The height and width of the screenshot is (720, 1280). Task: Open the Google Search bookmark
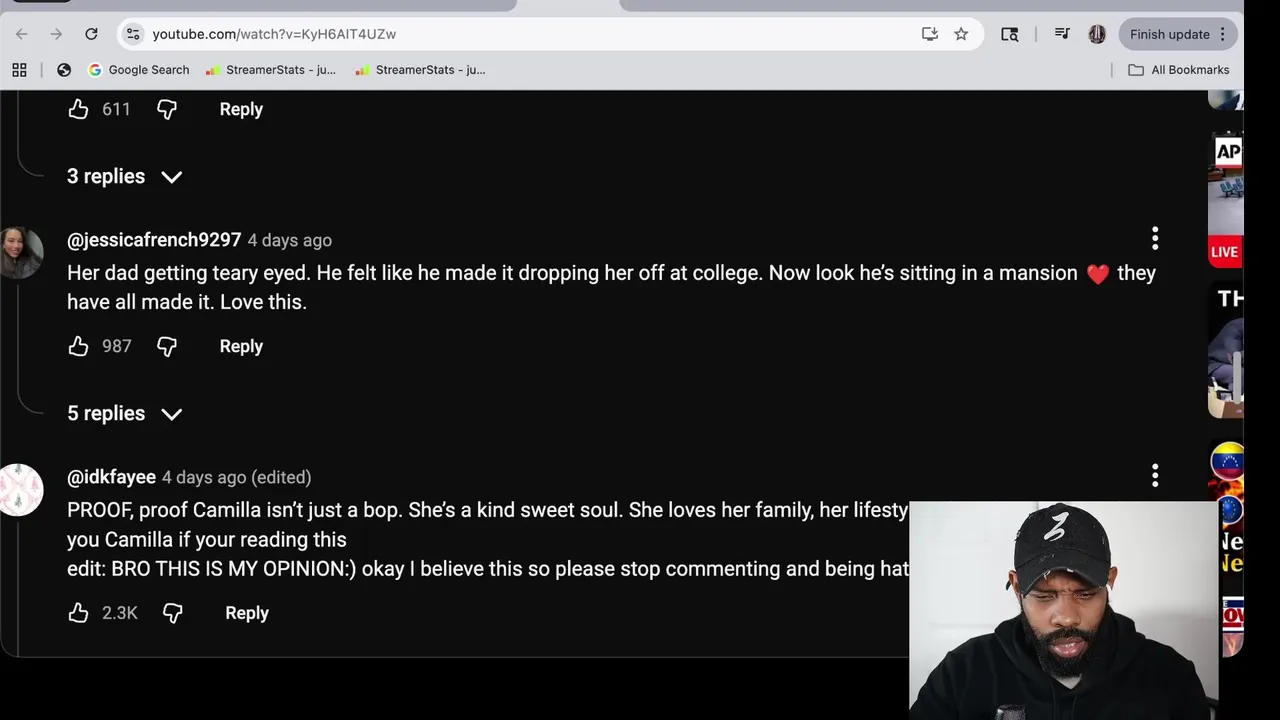tap(138, 70)
